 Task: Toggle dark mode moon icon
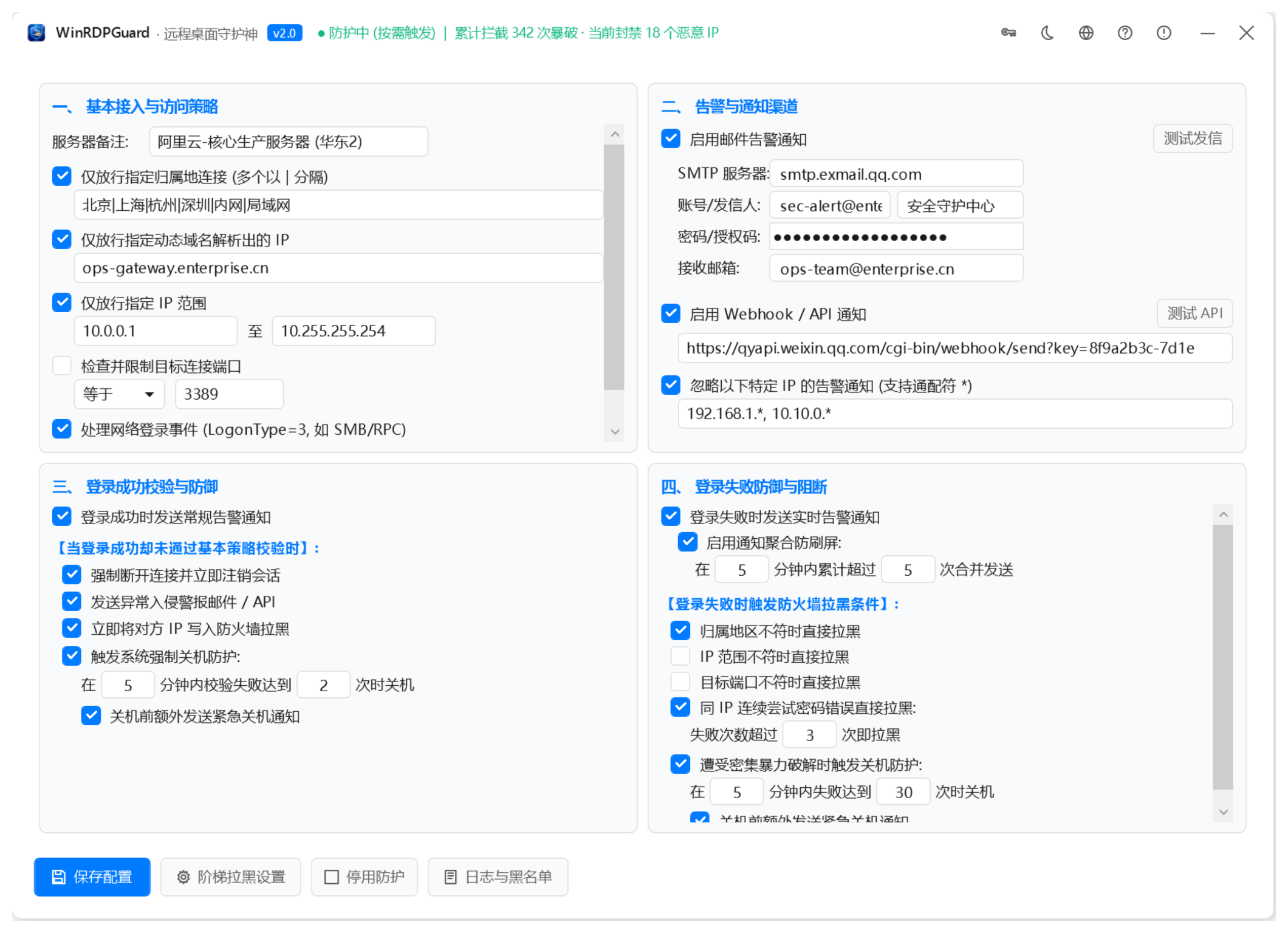click(1047, 33)
